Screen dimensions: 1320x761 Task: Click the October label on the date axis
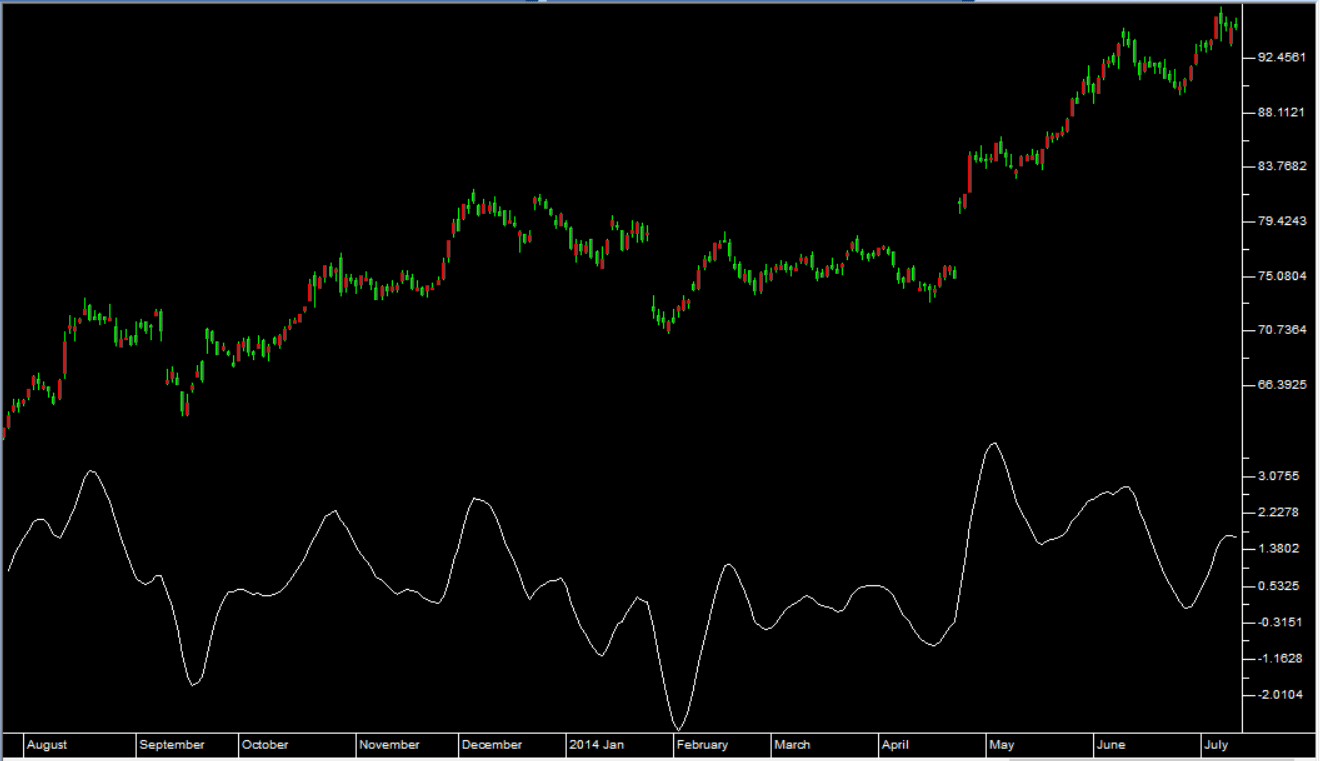click(265, 745)
